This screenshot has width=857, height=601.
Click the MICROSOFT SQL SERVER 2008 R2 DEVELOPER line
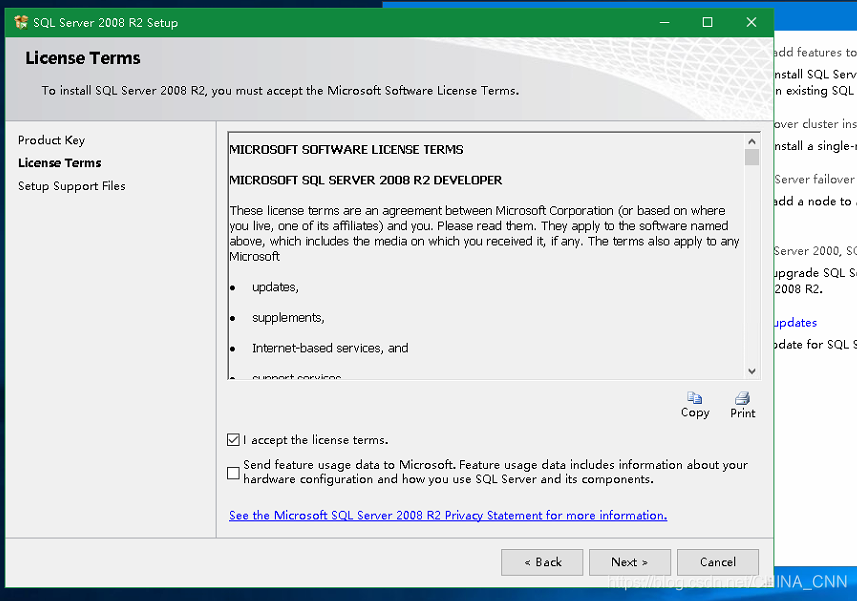coord(366,180)
